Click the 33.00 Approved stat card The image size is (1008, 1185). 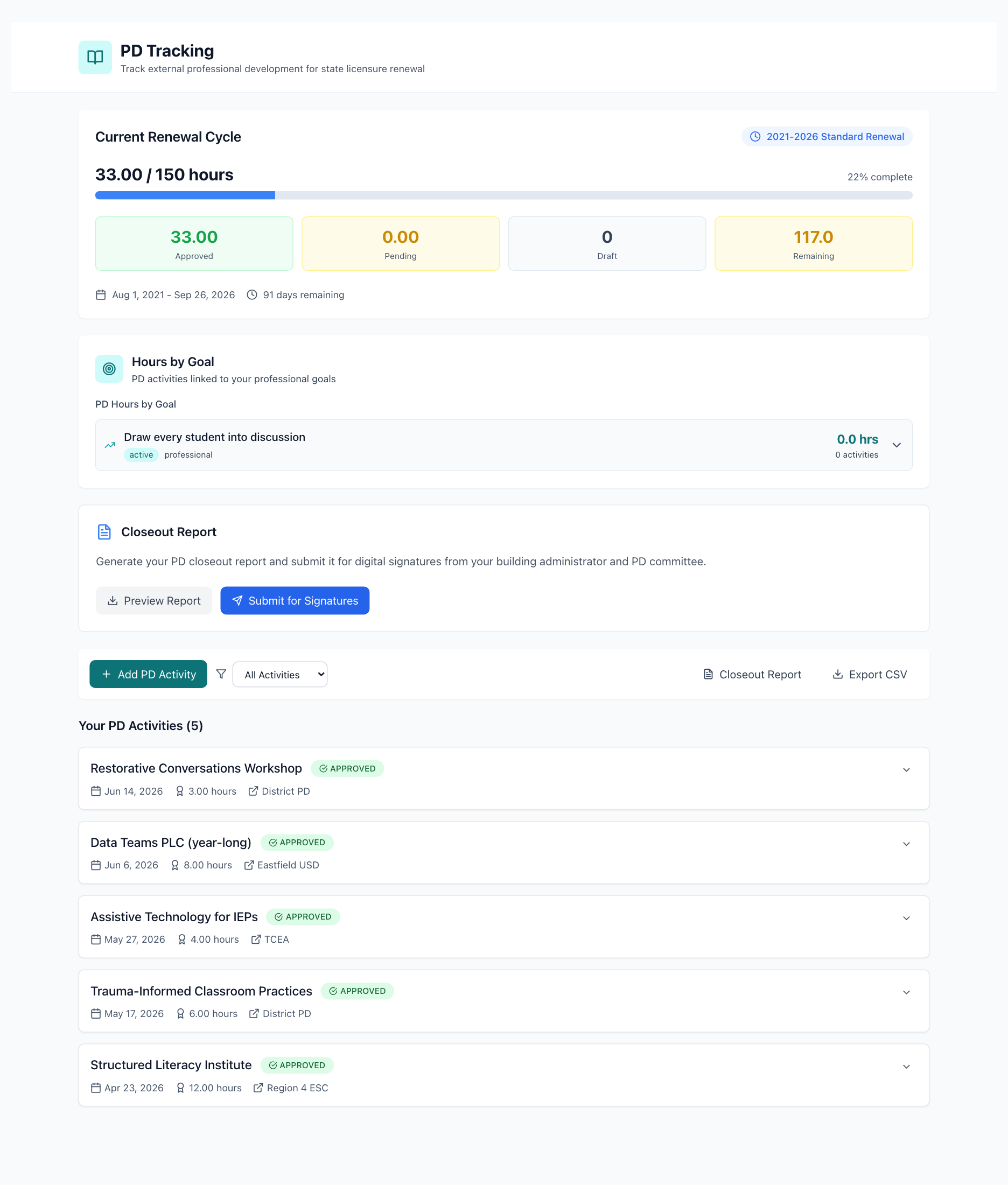pyautogui.click(x=194, y=243)
